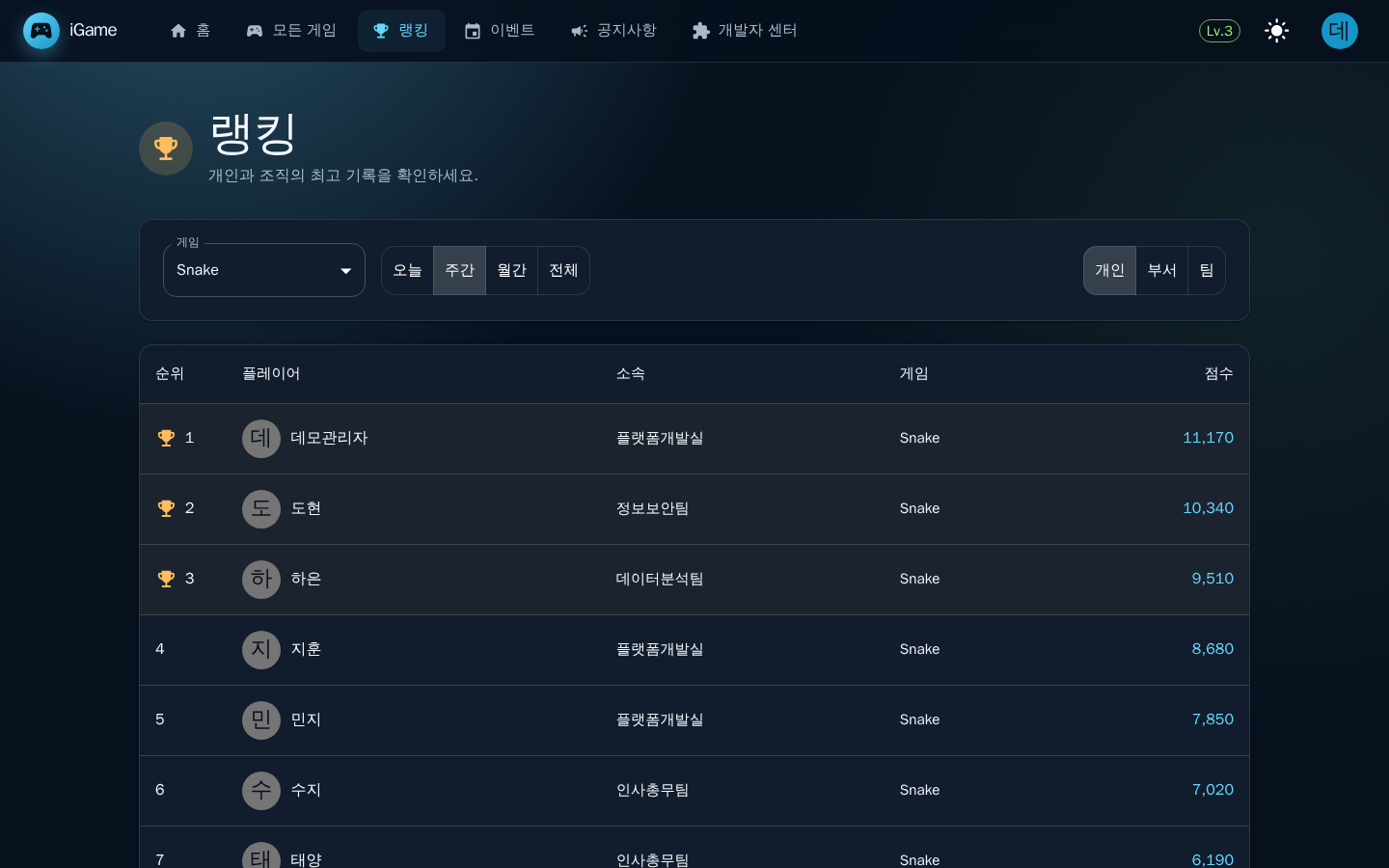
Task: Click score 9,510
Action: (x=1212, y=579)
